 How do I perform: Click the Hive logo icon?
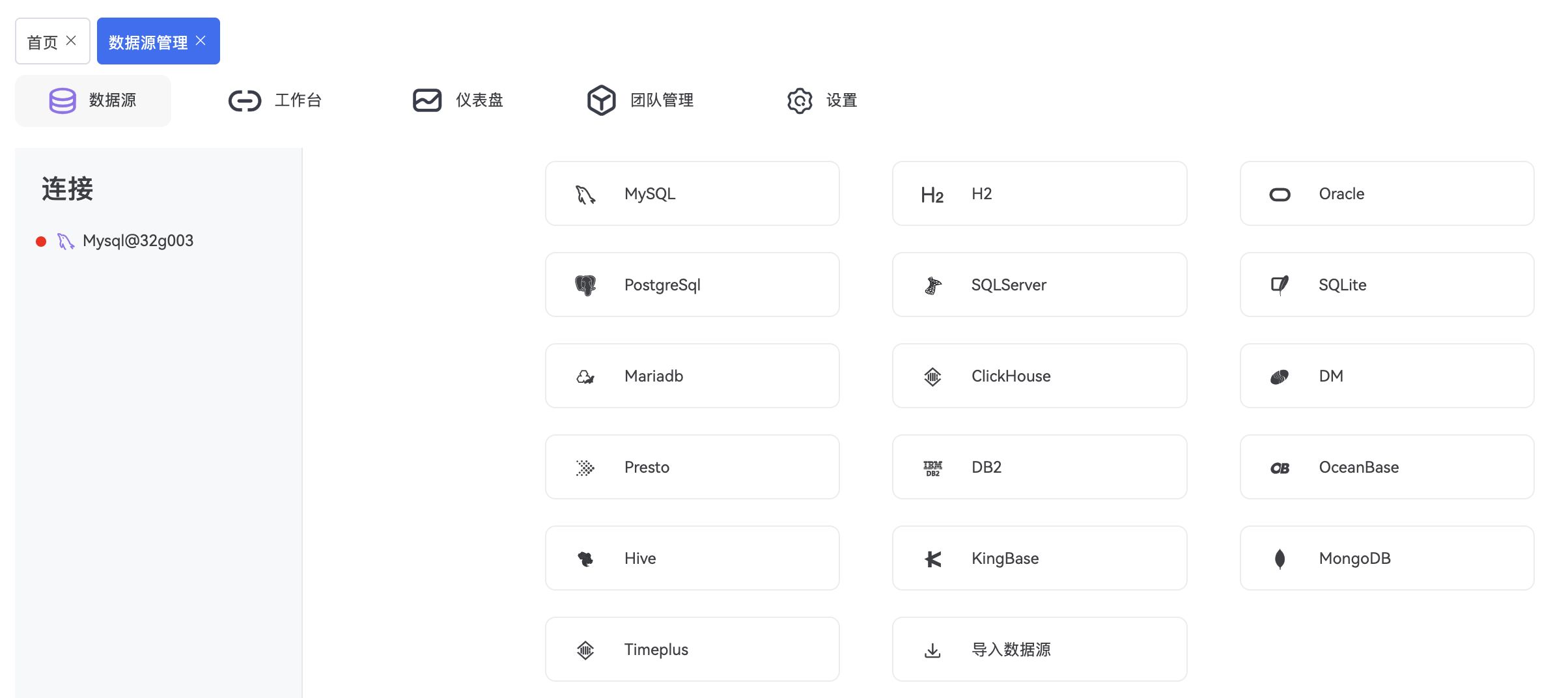pyautogui.click(x=585, y=559)
